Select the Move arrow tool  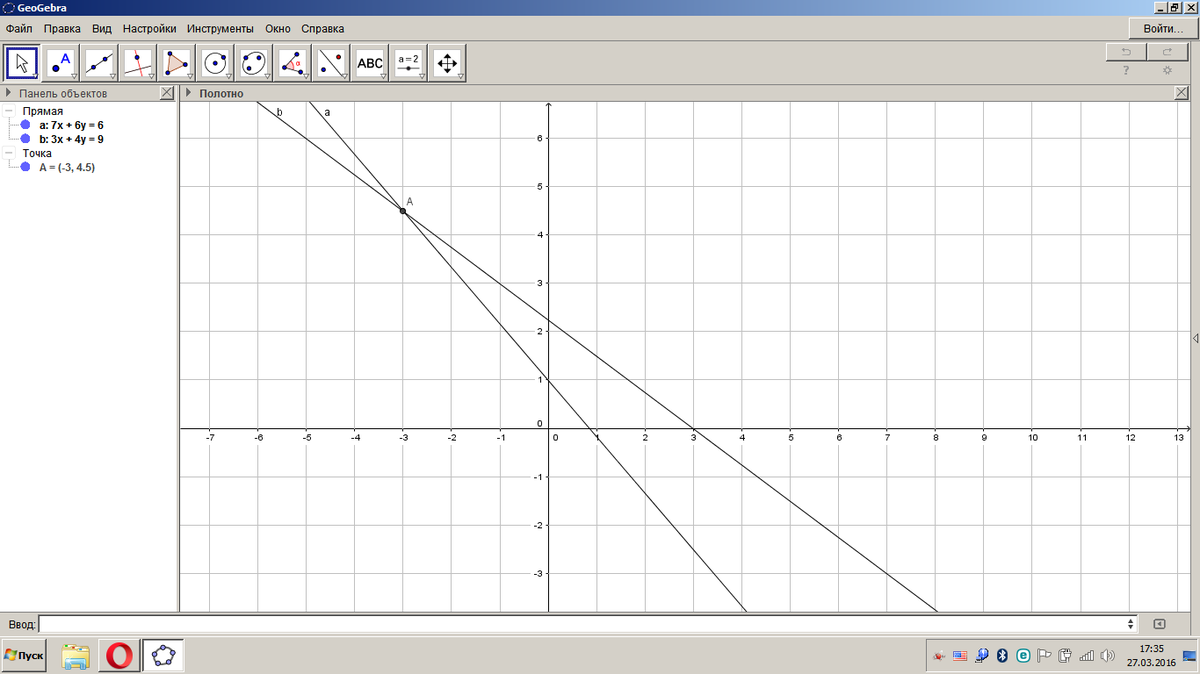22,63
